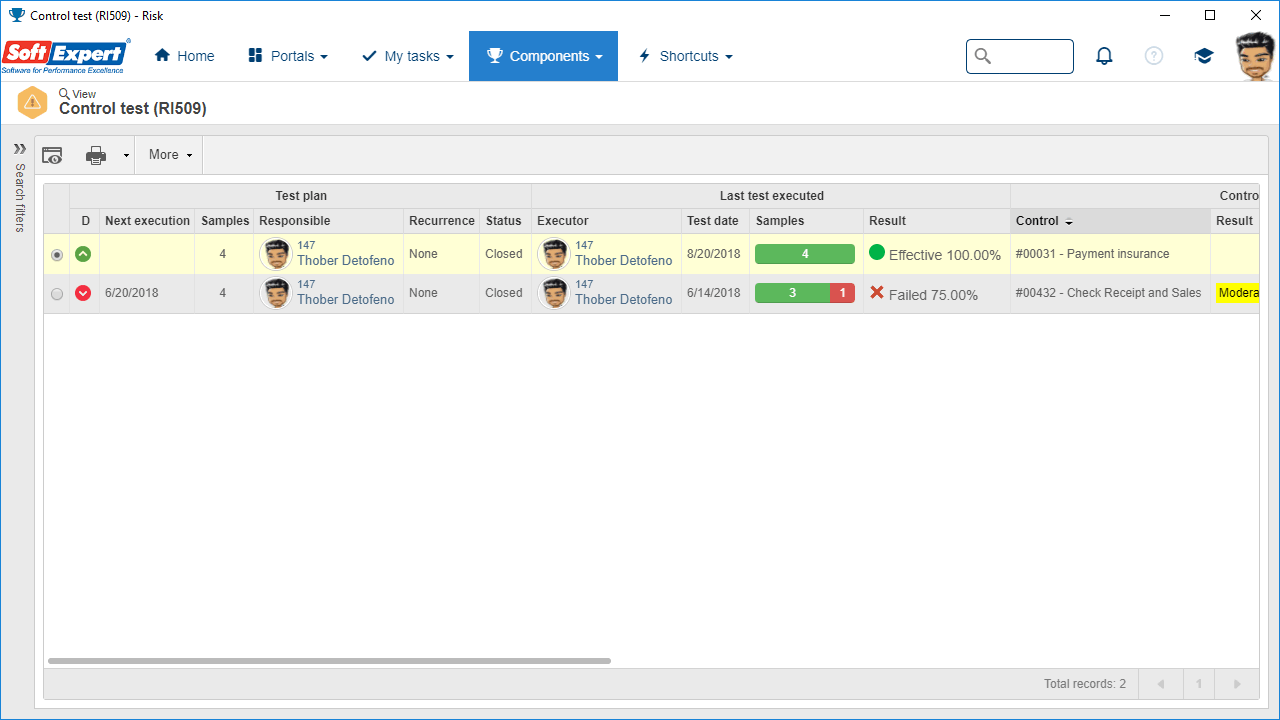Click the graduation cap training icon

(x=1204, y=56)
